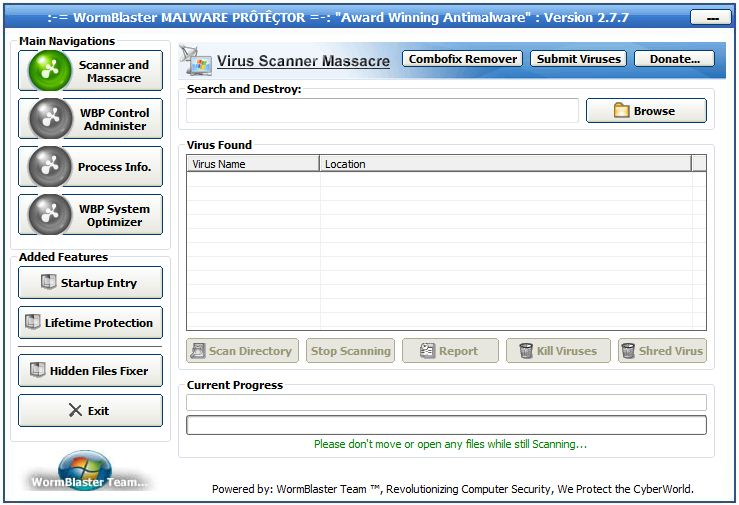Screen dimensions: 739x505
Task: Click gray Process Info. fan icon
Action: 50,167
